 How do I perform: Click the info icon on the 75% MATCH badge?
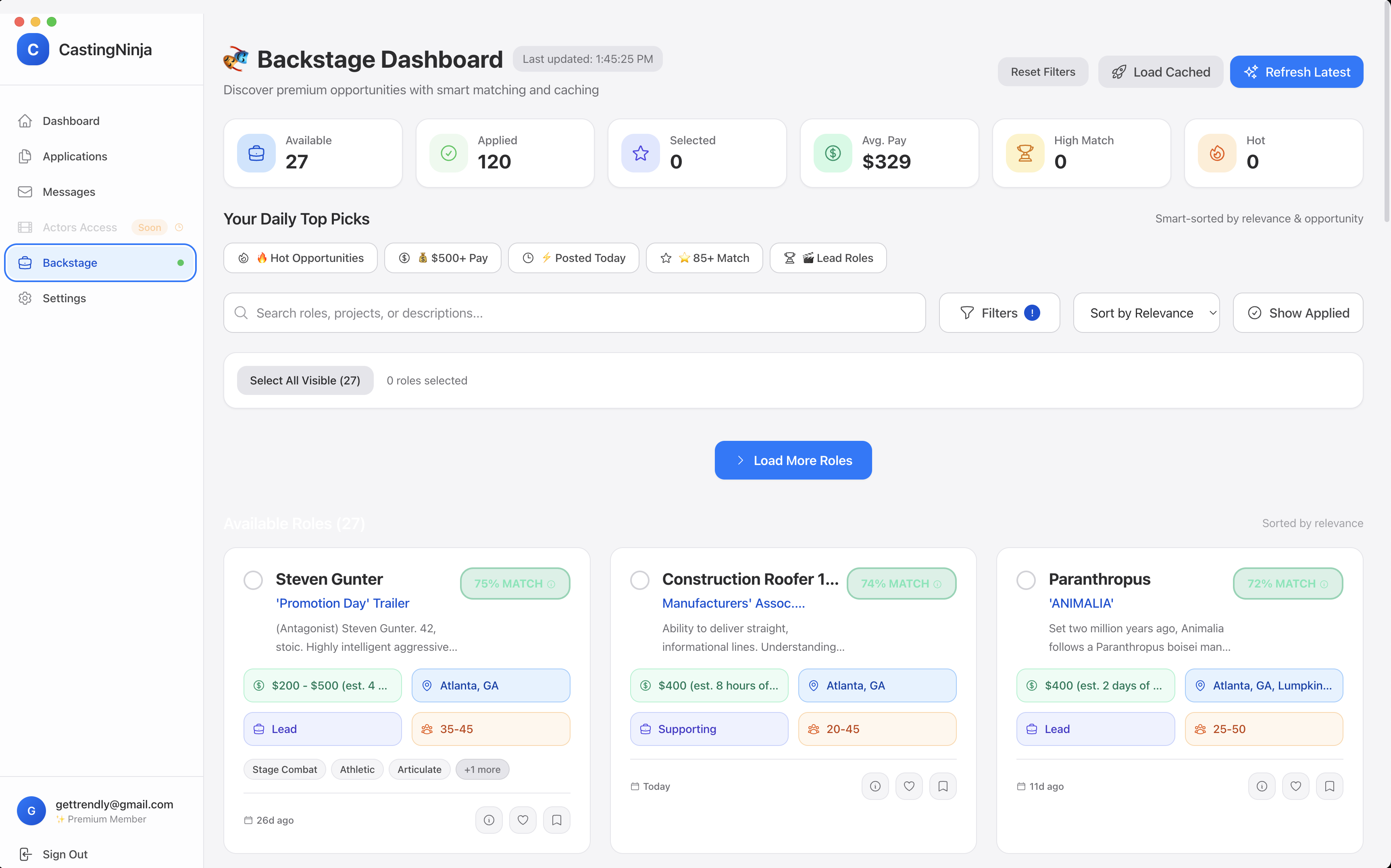point(551,584)
